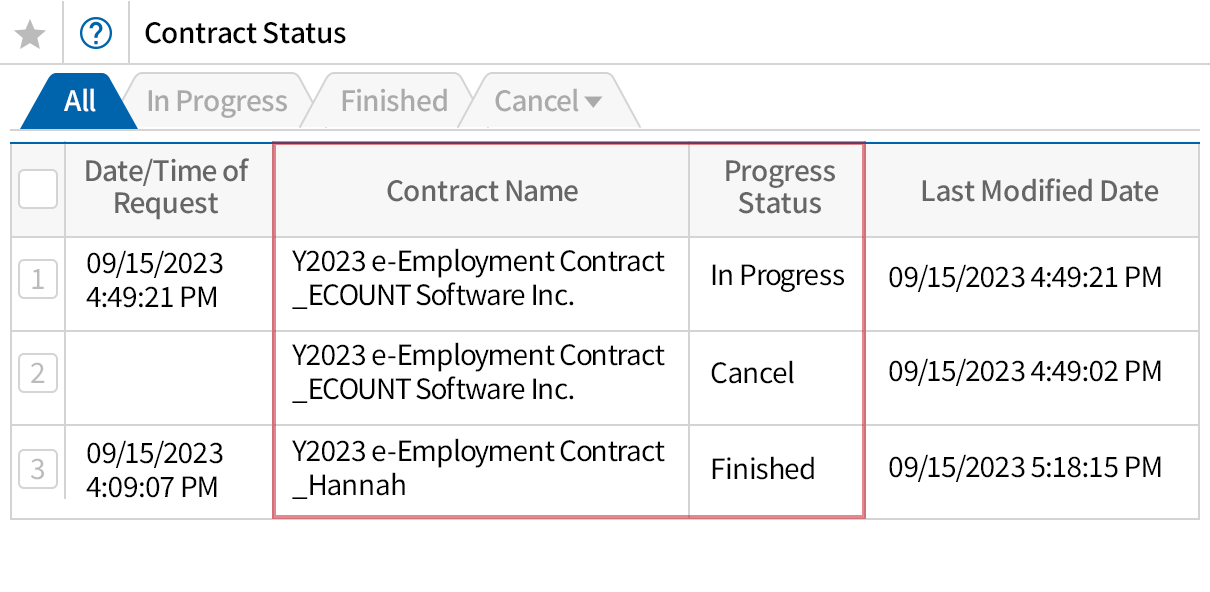This screenshot has height=592, width=1210.
Task: Open the Y2023 e-Employment Contract_Hannah entry
Action: [x=482, y=469]
